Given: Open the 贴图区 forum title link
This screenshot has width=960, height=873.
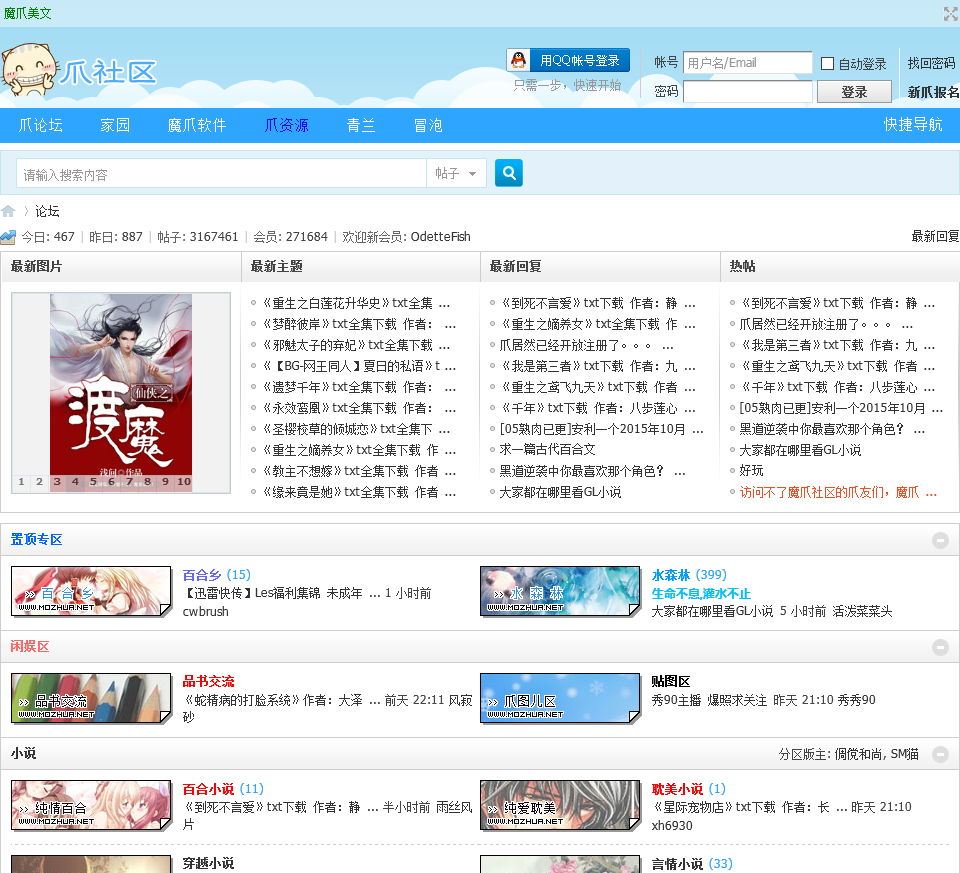Looking at the screenshot, I should (x=670, y=681).
